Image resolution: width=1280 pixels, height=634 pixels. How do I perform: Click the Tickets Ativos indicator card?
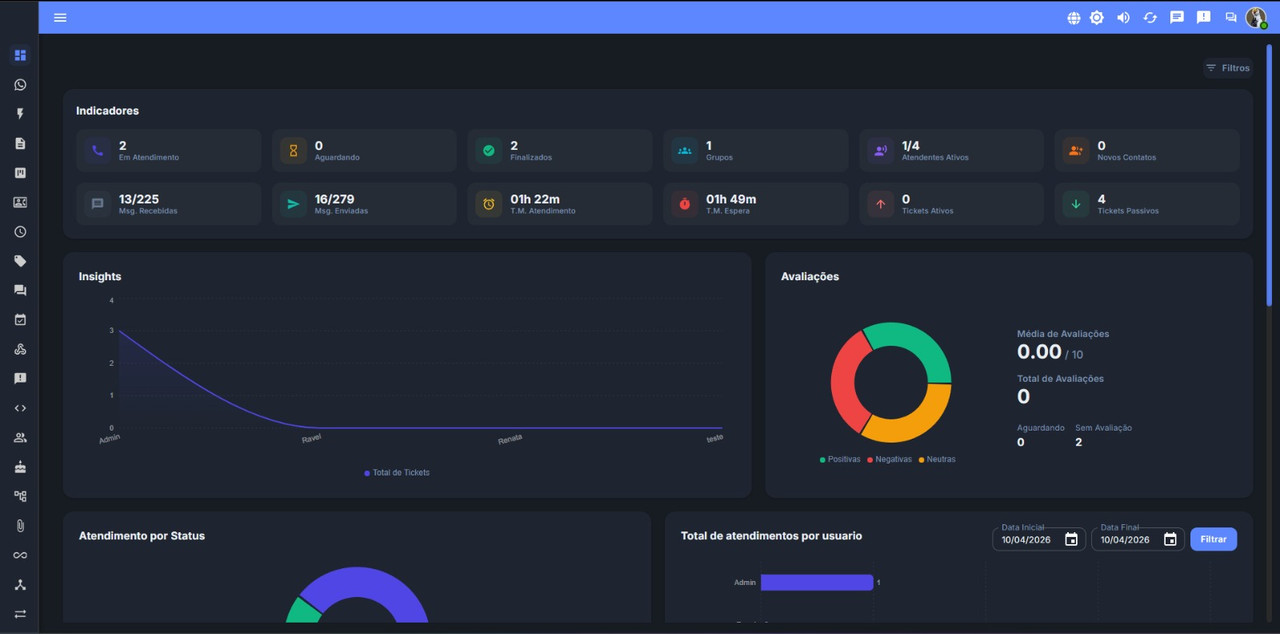(952, 204)
